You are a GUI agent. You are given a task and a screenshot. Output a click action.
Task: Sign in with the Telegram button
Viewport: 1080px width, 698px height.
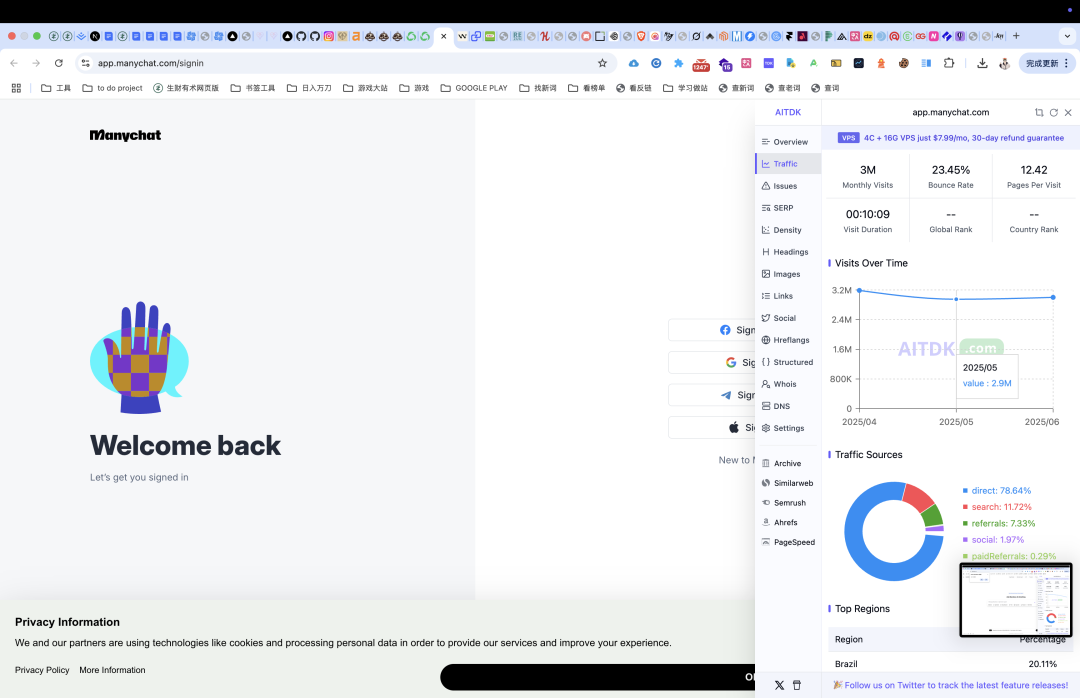click(x=712, y=395)
